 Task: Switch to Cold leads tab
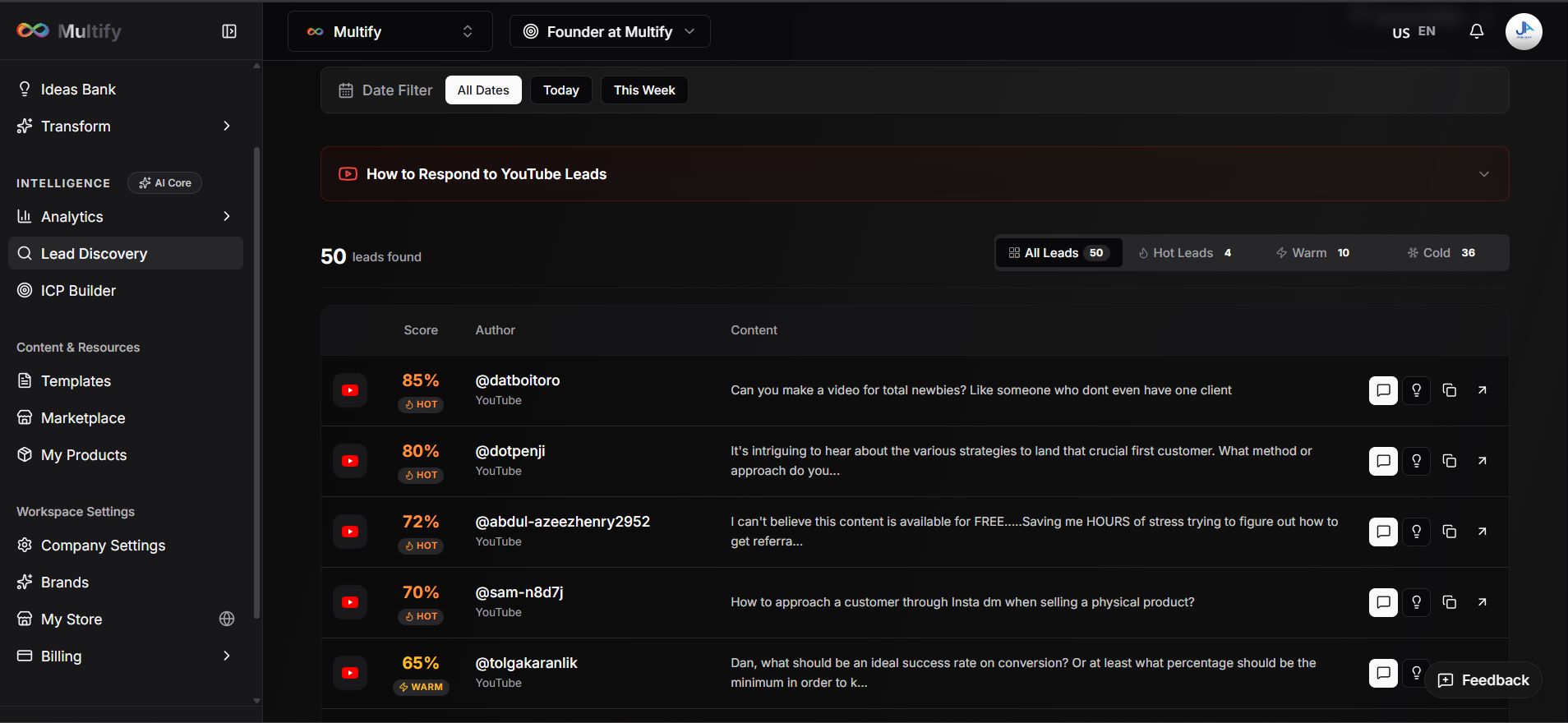coord(1441,253)
